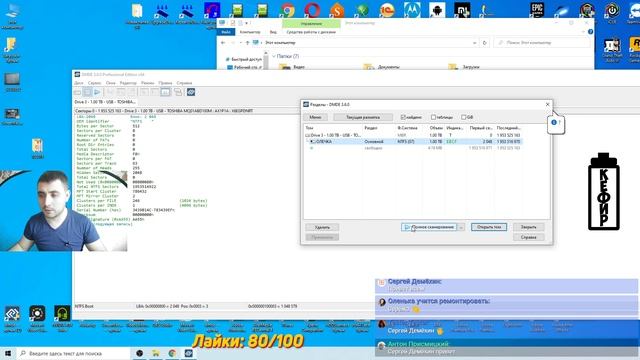640x360 pixels.
Task: Click the Windows taskbar search box
Action: click(73, 353)
